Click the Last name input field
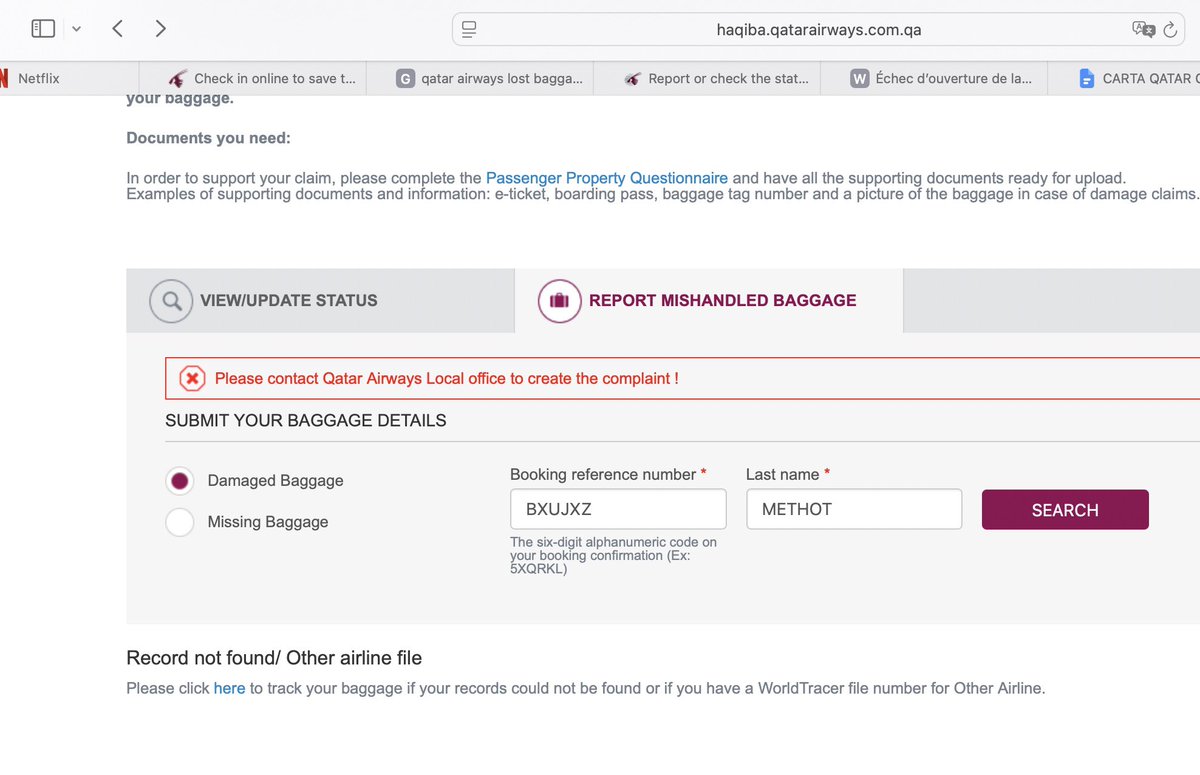Image resolution: width=1200 pixels, height=775 pixels. [854, 509]
